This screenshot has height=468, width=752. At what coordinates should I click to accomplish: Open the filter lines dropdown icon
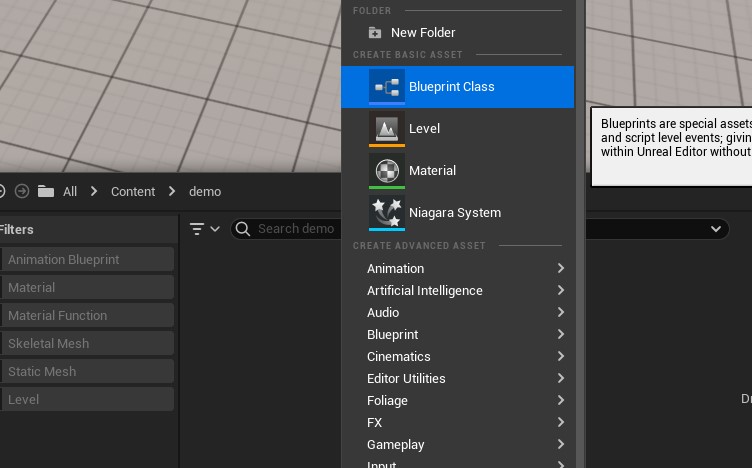(204, 229)
